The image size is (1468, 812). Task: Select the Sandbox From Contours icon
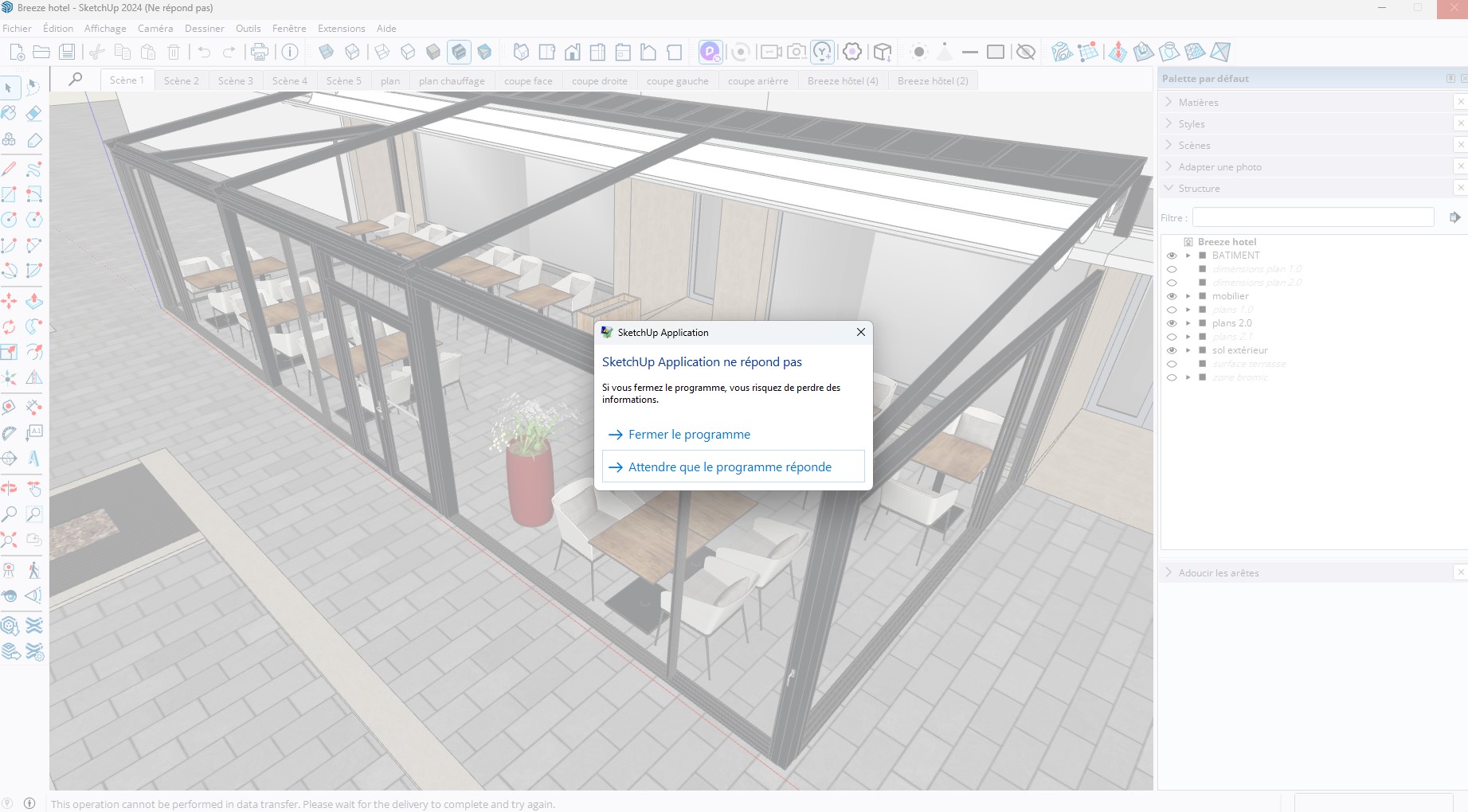1061,52
